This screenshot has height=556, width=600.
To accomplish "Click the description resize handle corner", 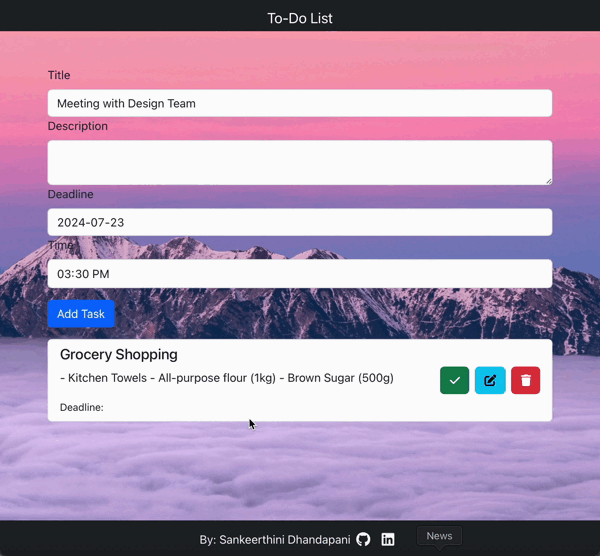I will [x=549, y=181].
